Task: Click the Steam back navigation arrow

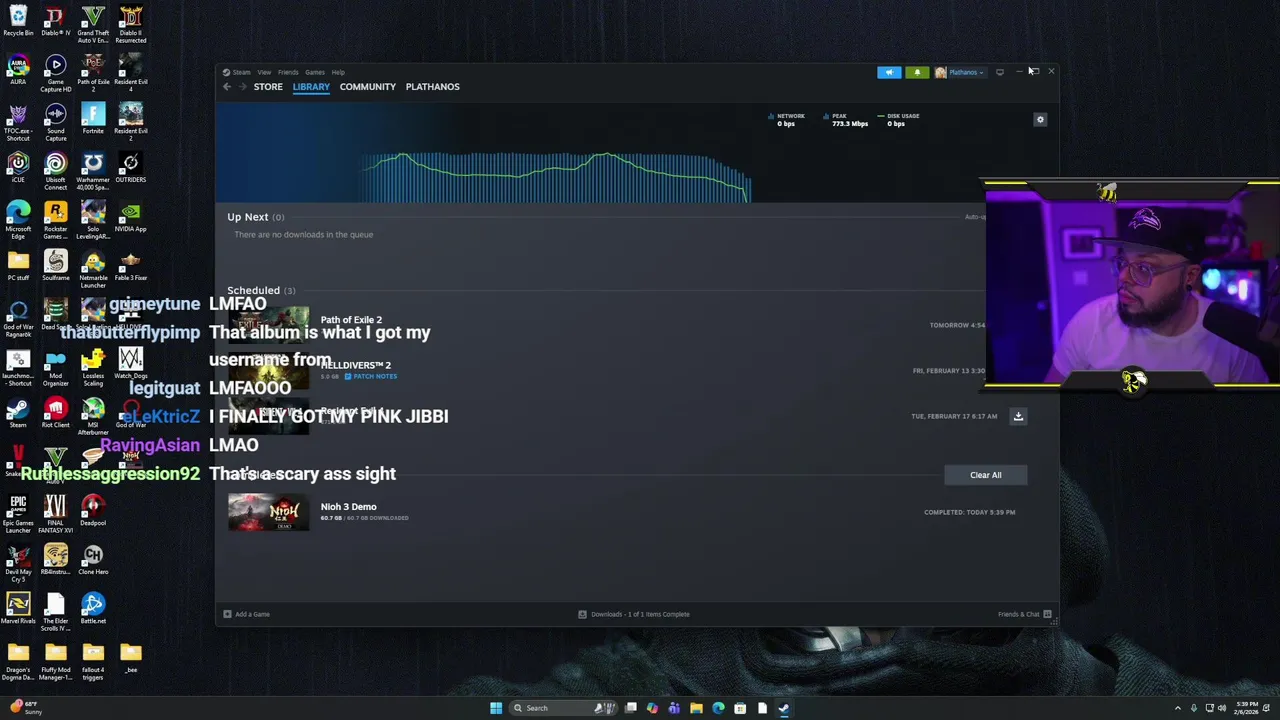Action: pyautogui.click(x=227, y=87)
